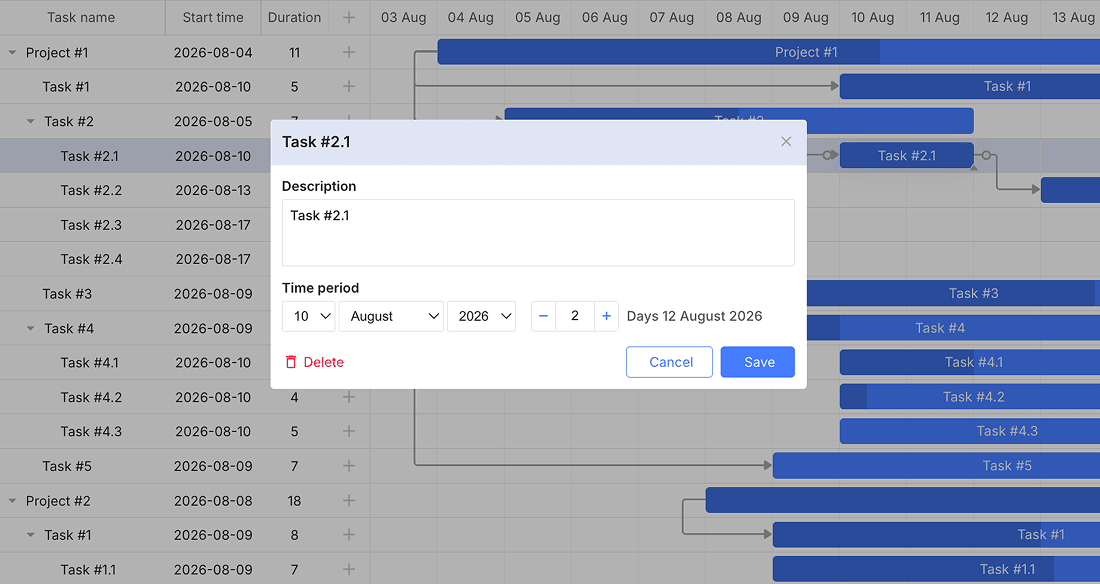Collapse the Project #1 tree node
The height and width of the screenshot is (584, 1100).
(12, 52)
